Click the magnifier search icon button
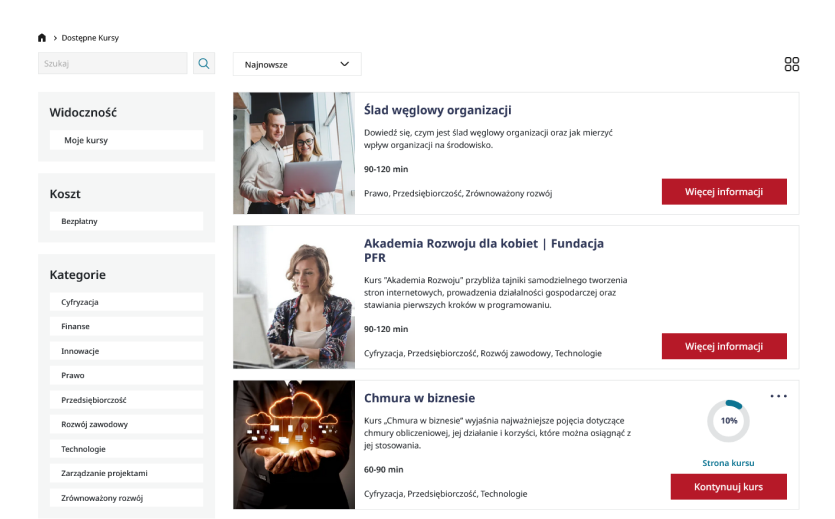Image resolution: width=835 pixels, height=519 pixels. click(x=204, y=64)
